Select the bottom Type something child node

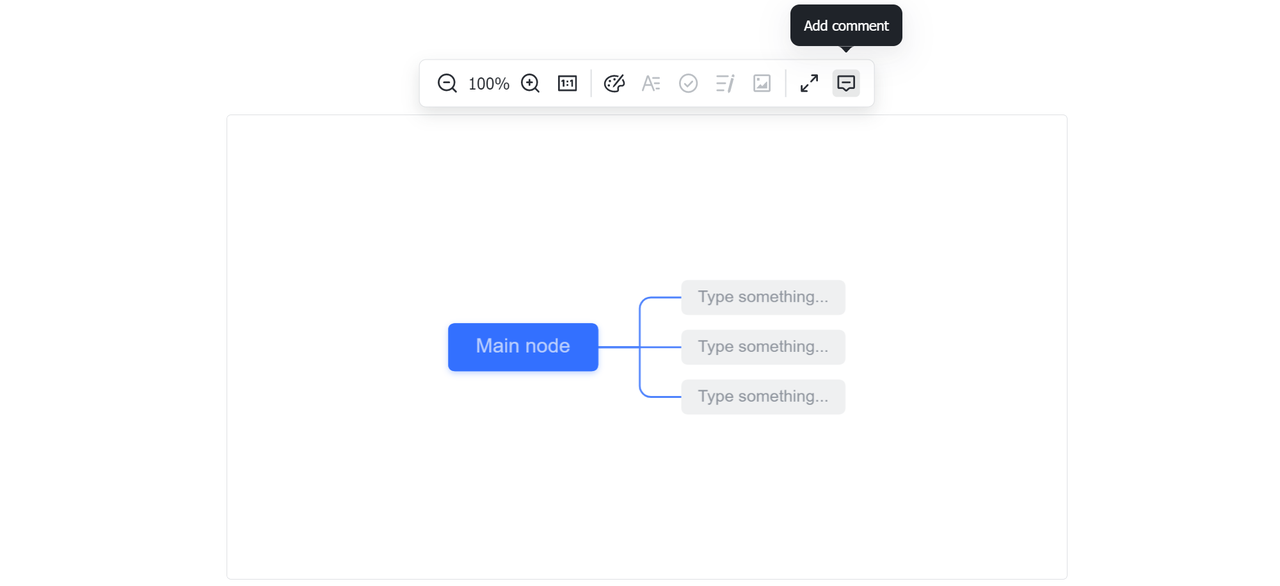point(763,397)
